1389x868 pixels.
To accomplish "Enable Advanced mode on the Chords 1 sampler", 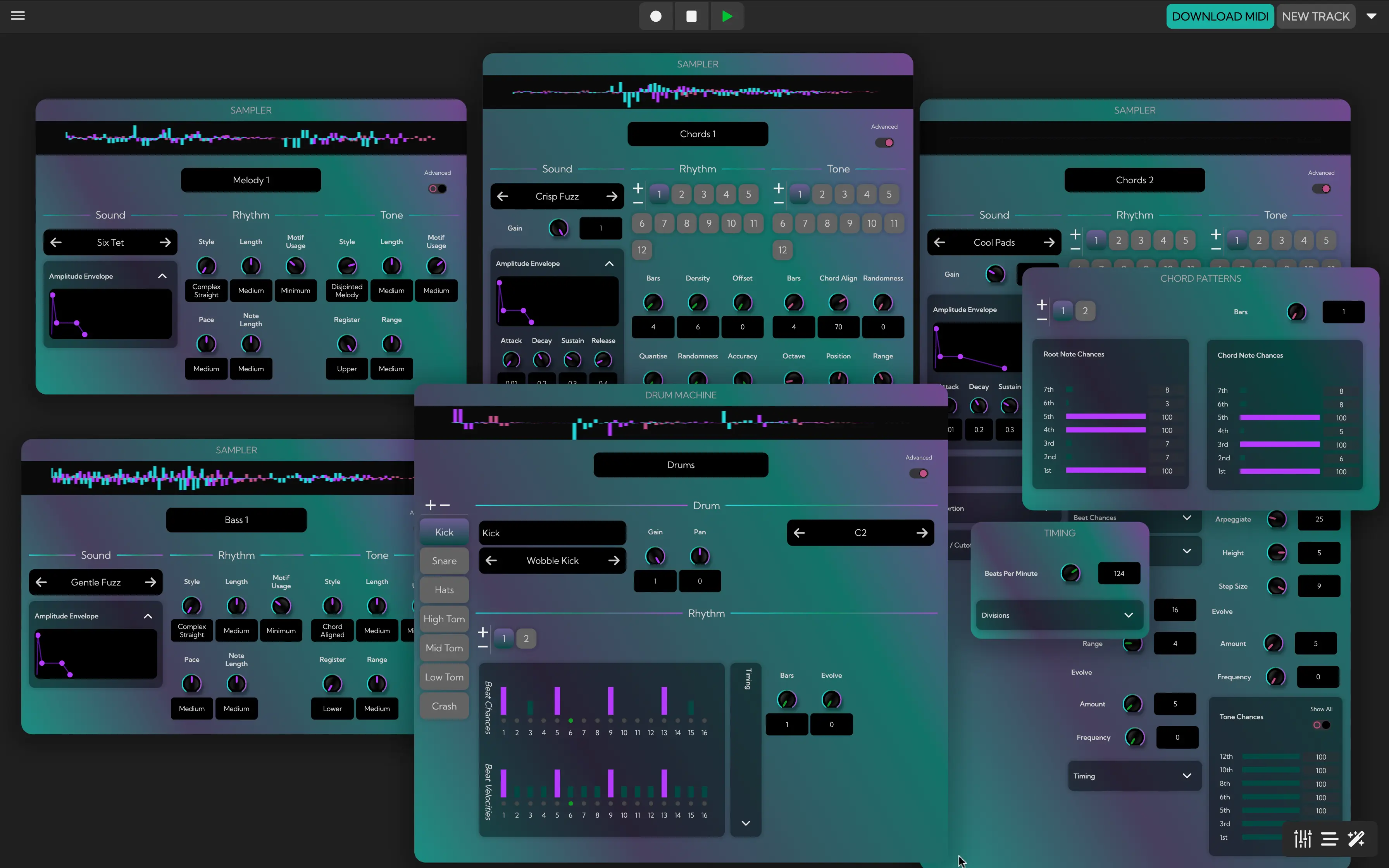I will [884, 142].
